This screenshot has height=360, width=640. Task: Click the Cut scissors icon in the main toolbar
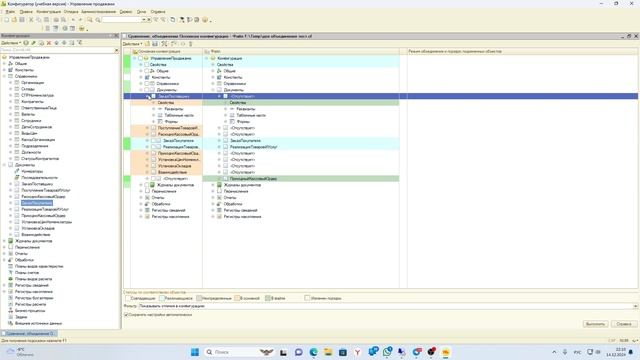[x=31, y=20]
